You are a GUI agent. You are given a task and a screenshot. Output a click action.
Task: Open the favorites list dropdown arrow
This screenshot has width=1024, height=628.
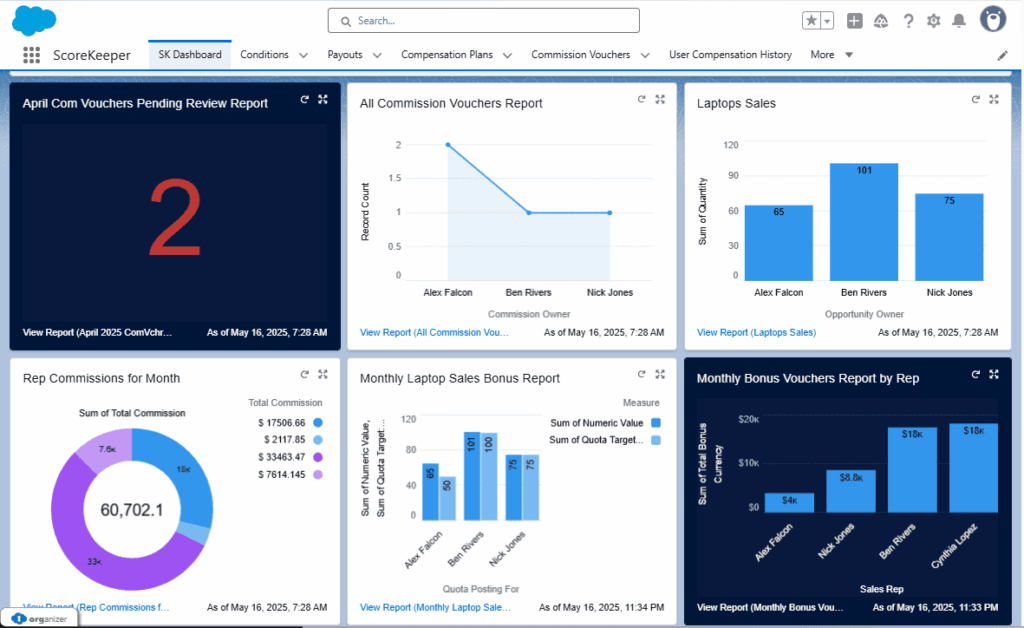click(x=827, y=21)
